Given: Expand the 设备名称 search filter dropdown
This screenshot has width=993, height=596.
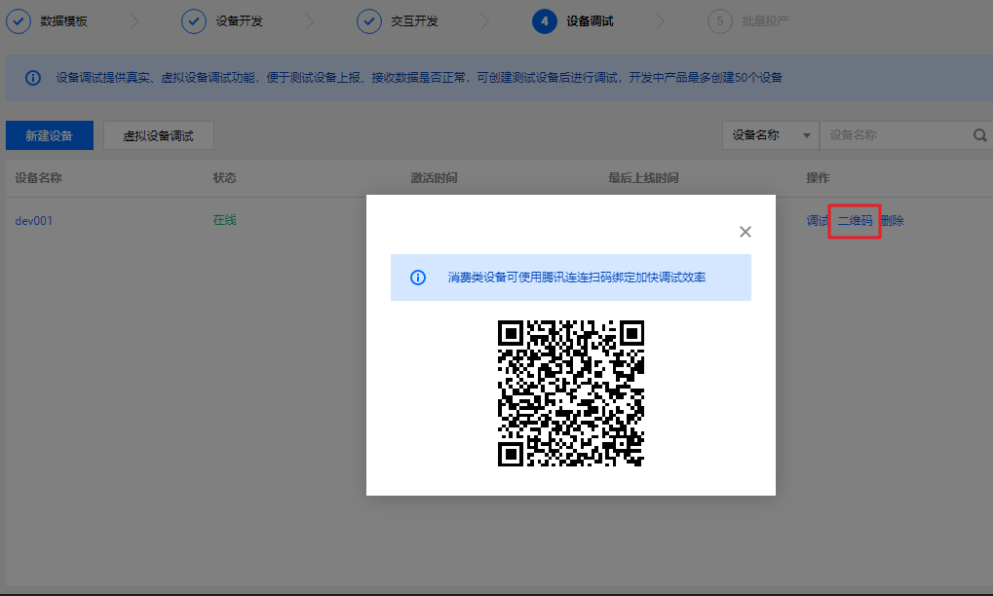Looking at the screenshot, I should coord(770,135).
